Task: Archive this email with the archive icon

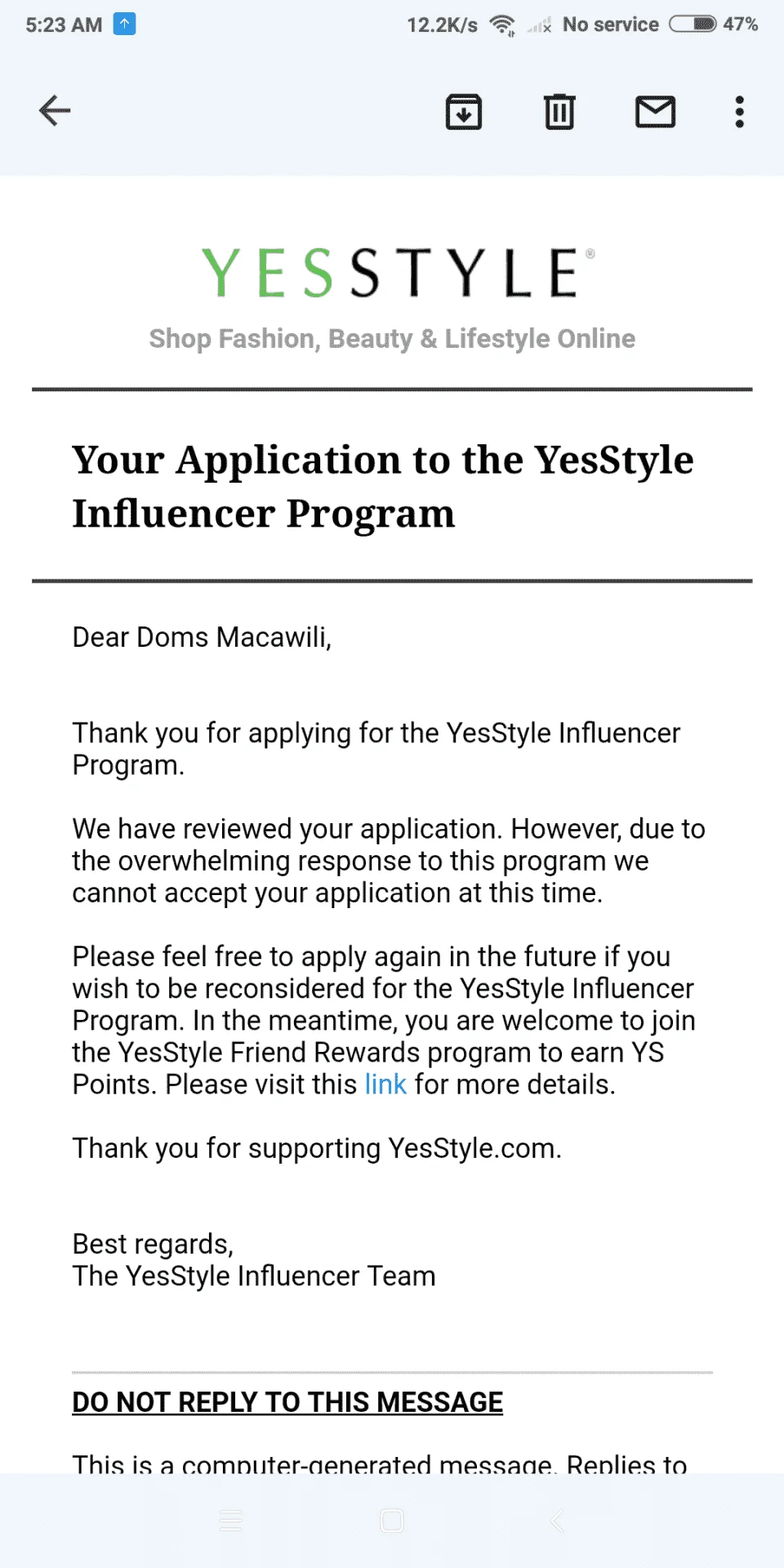Action: (x=464, y=112)
